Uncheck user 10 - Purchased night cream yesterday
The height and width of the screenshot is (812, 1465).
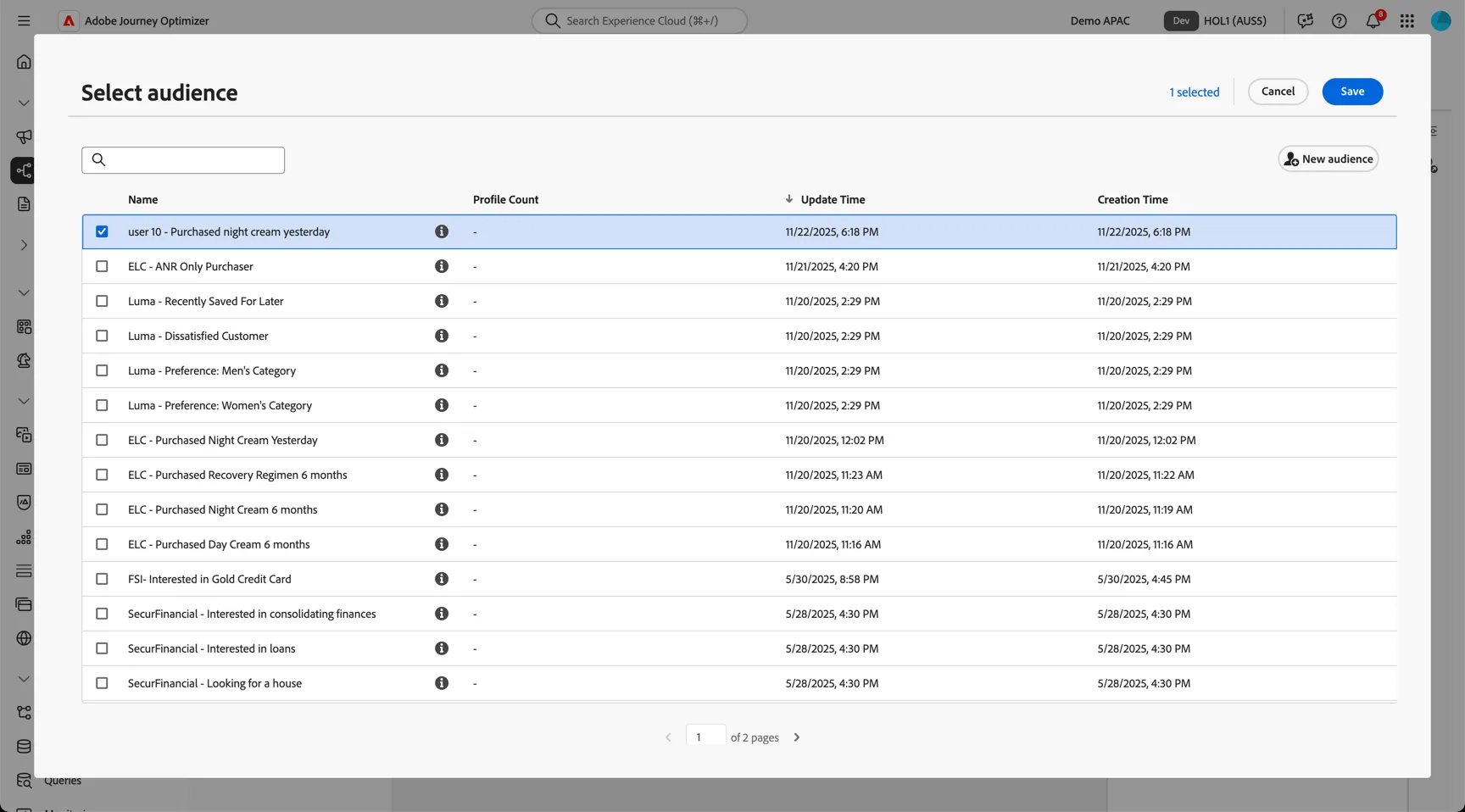pyautogui.click(x=102, y=231)
